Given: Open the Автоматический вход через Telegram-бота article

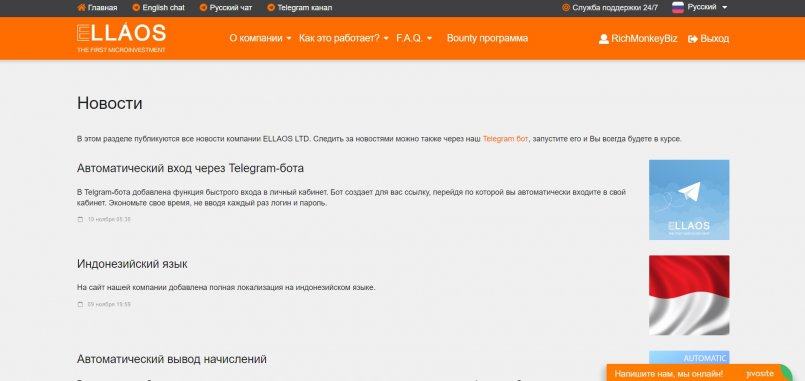Looking at the screenshot, I should (190, 168).
